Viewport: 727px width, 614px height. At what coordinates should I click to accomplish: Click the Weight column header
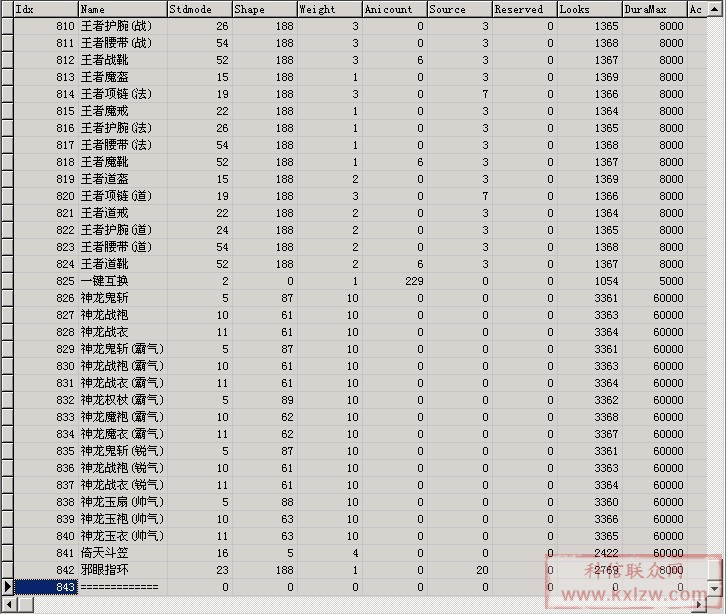(329, 9)
